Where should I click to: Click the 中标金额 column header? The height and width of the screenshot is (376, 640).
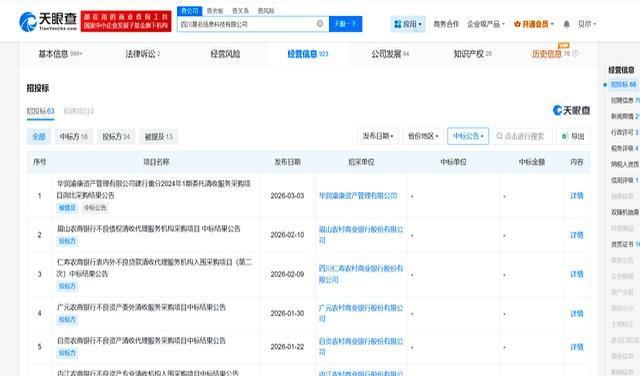click(x=532, y=162)
